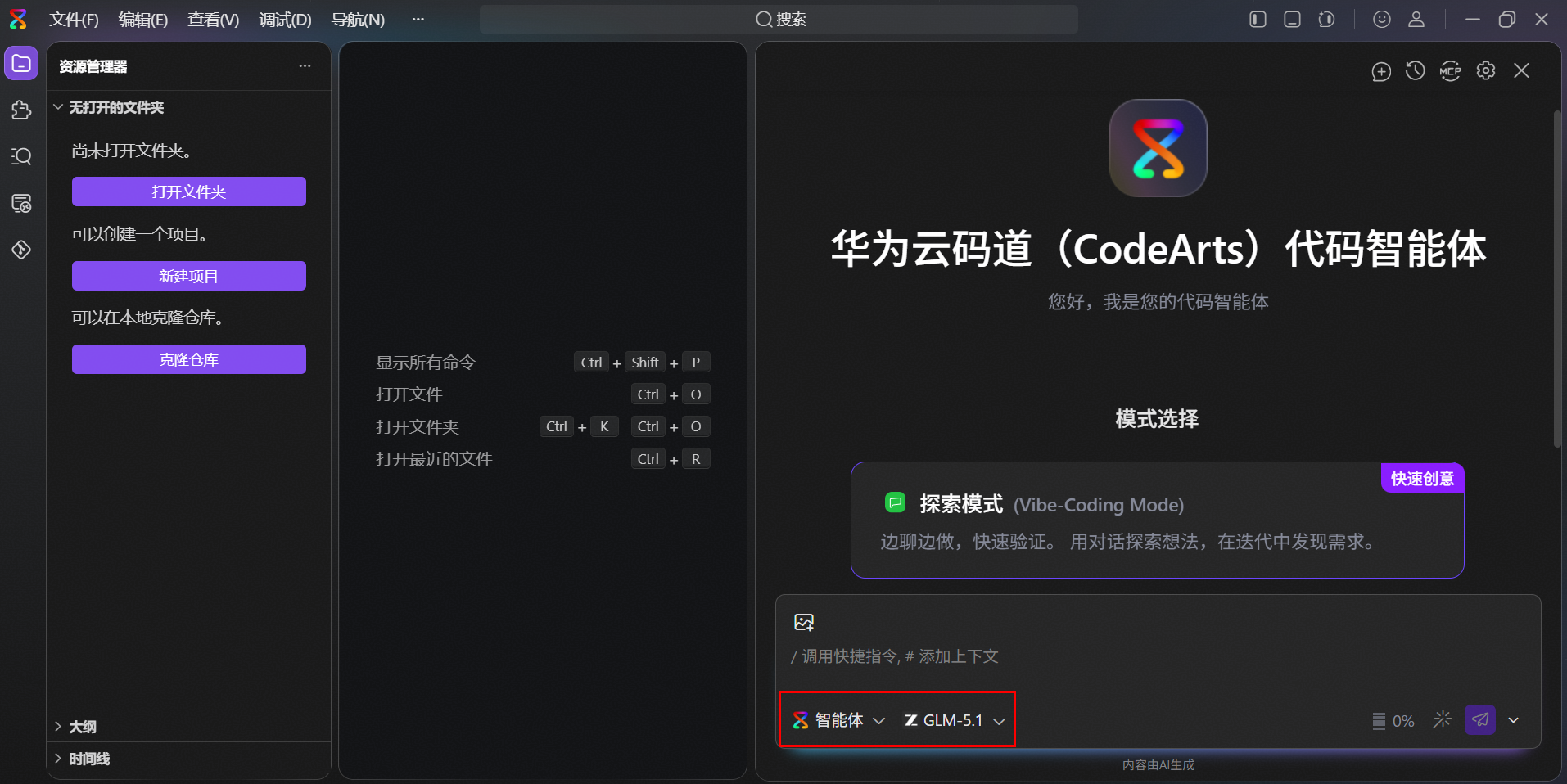Click the context usage 0% indicator

[1393, 721]
